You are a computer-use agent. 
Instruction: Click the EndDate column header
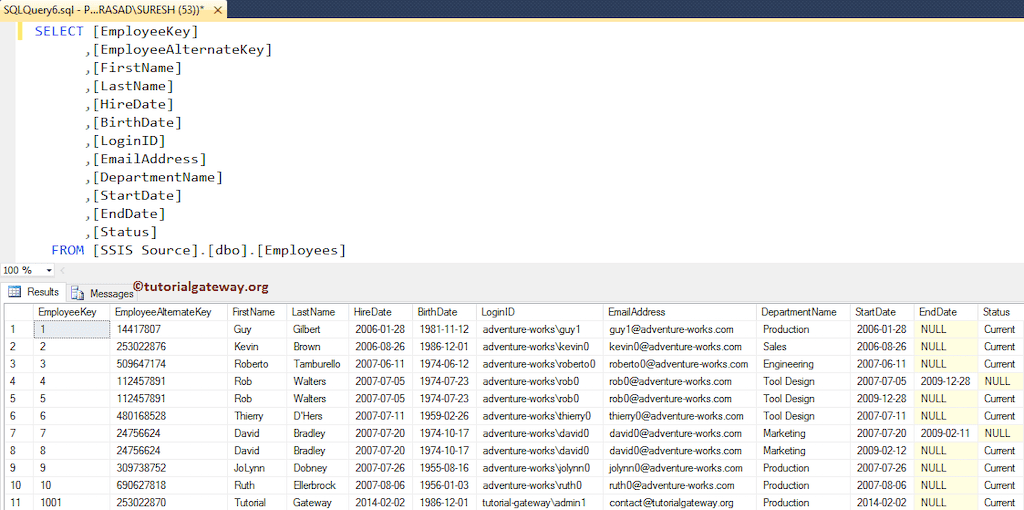(946, 312)
